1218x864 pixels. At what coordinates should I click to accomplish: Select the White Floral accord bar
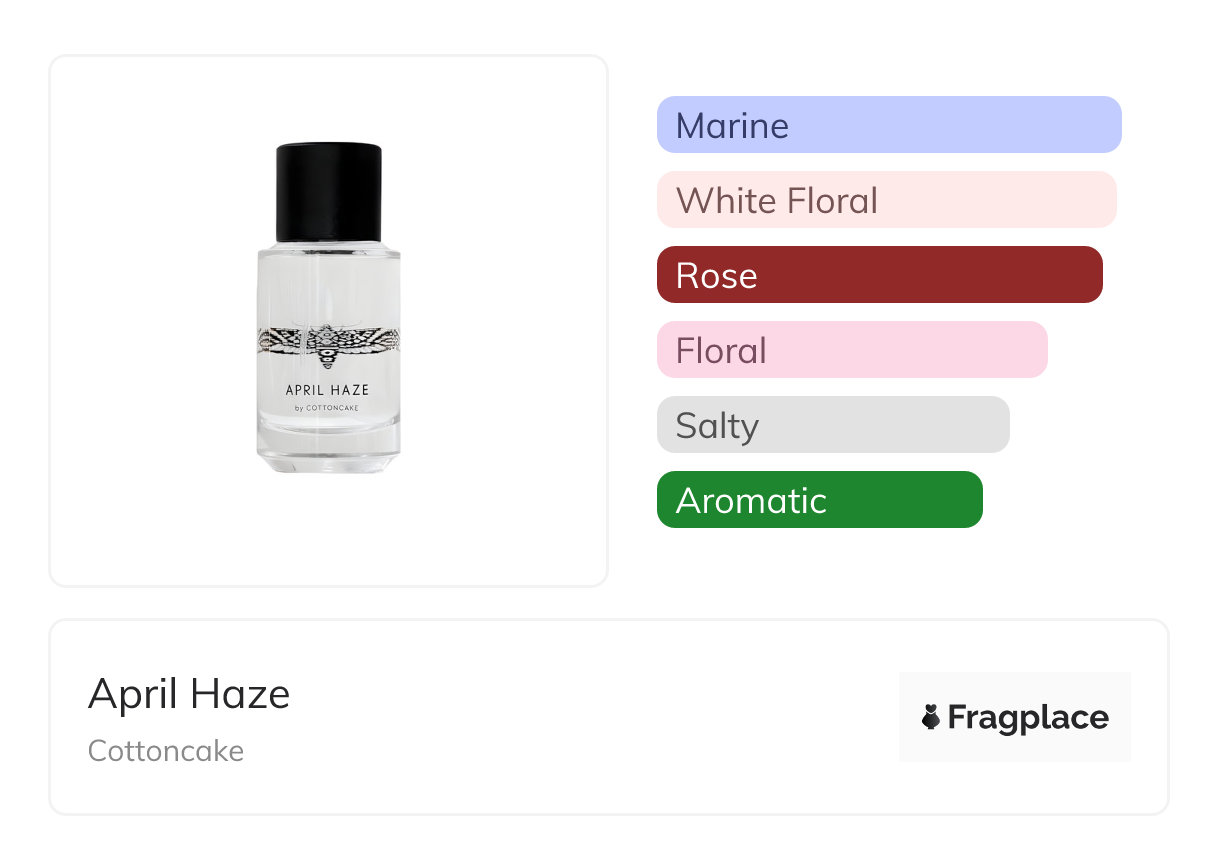tap(886, 200)
